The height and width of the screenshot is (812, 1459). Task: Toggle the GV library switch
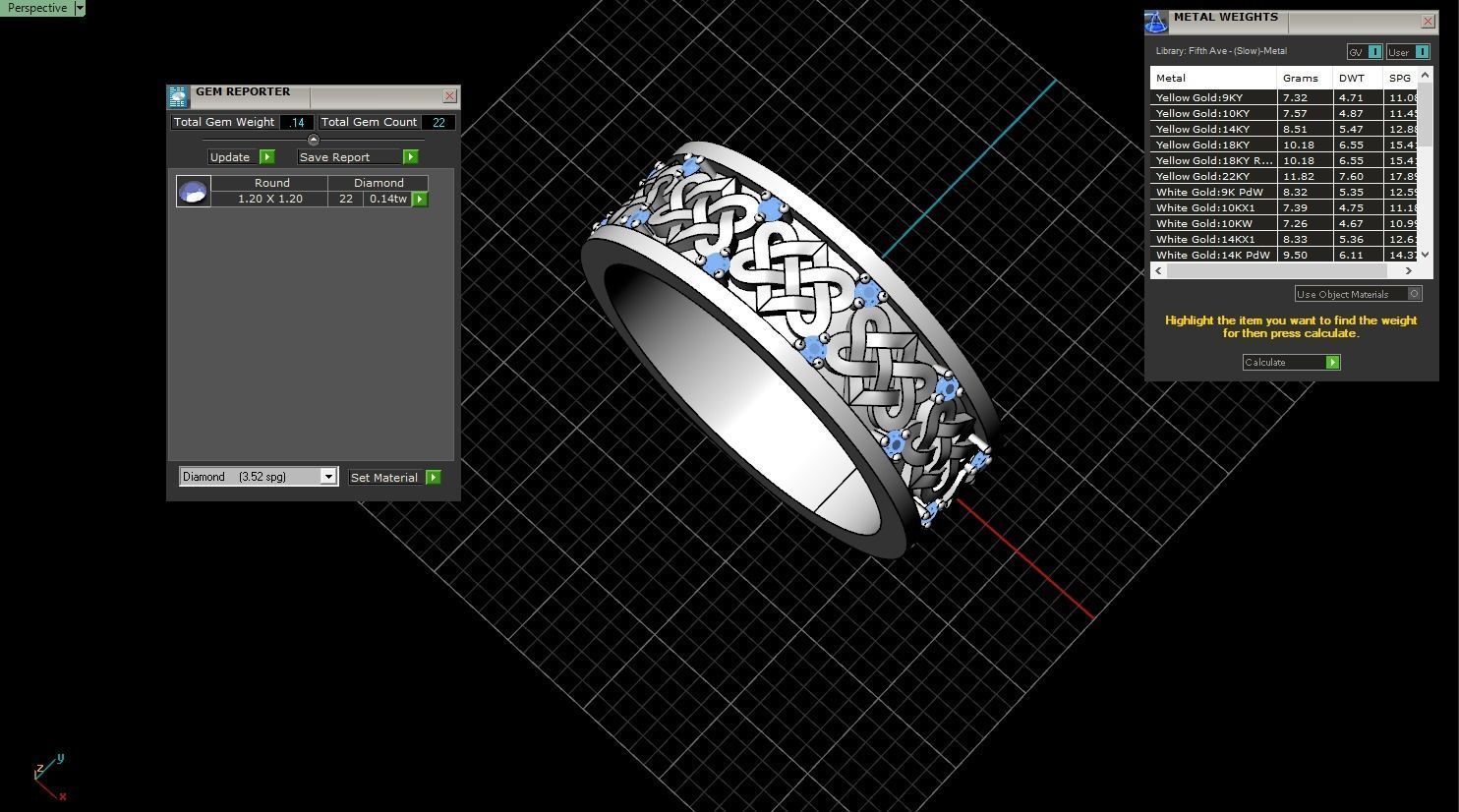click(x=1365, y=52)
